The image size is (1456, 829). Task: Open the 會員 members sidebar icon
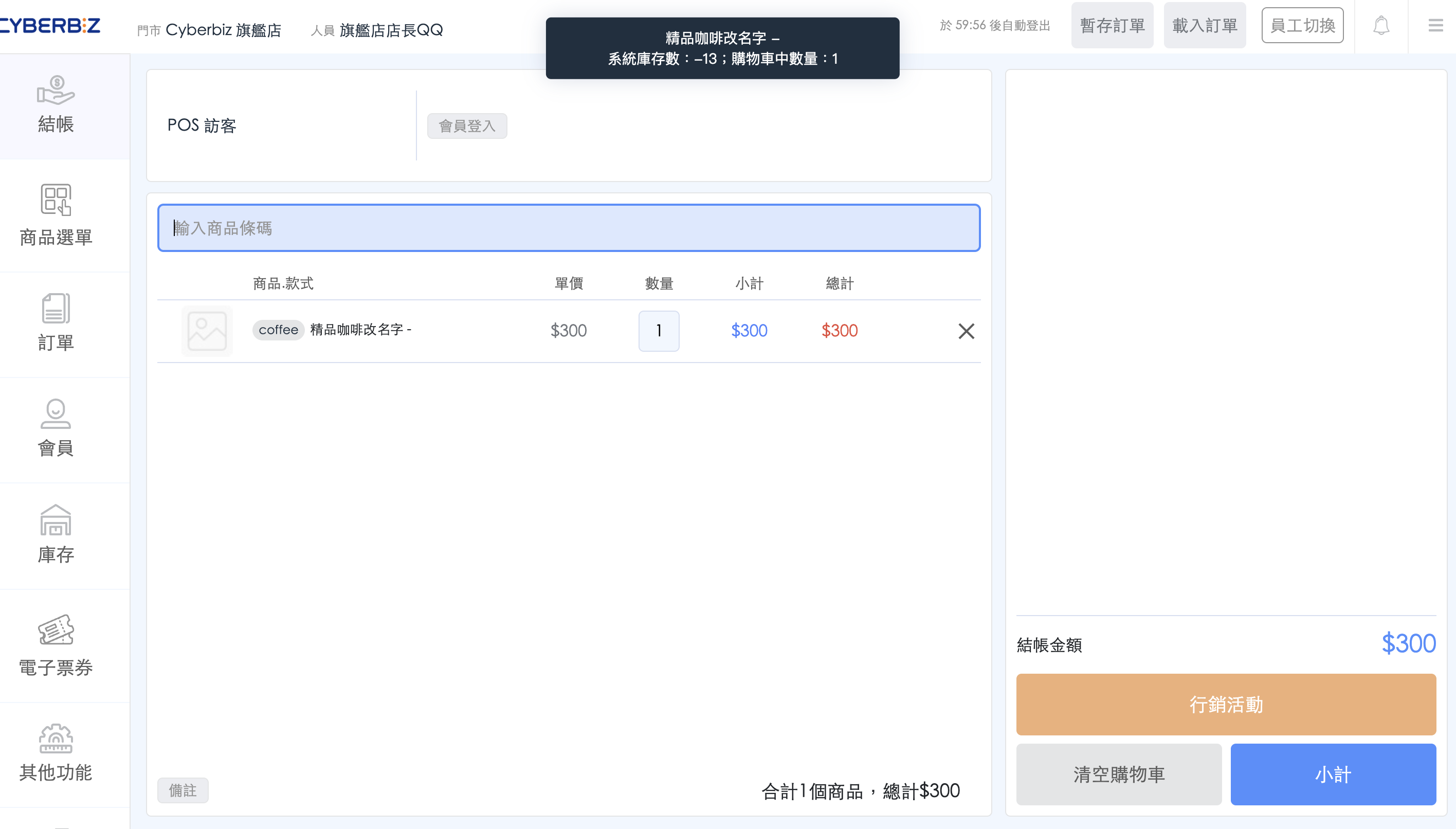pyautogui.click(x=56, y=429)
